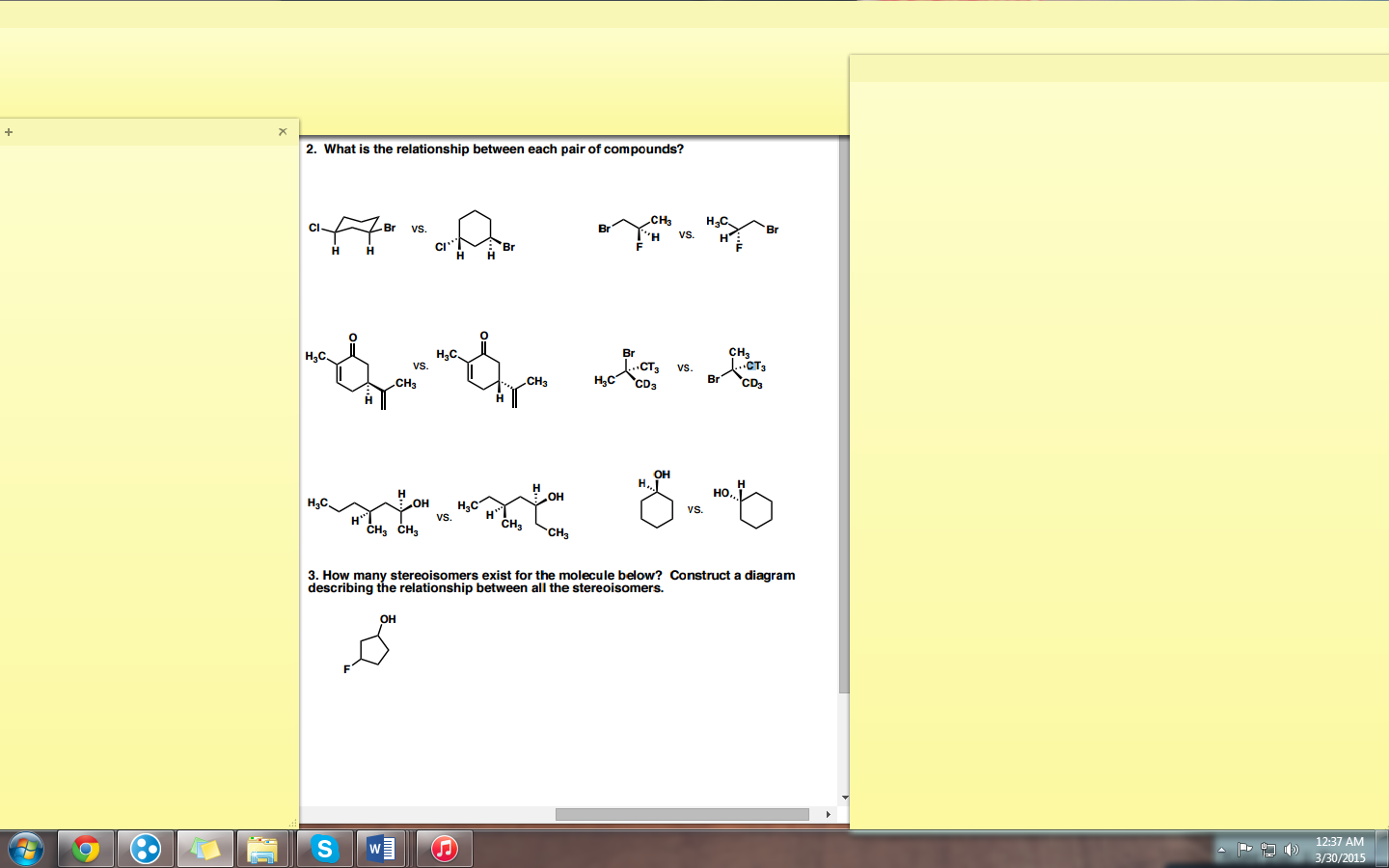Click the document's horizontal scrollbar thumb
The height and width of the screenshot is (868, 1389).
tap(682, 814)
